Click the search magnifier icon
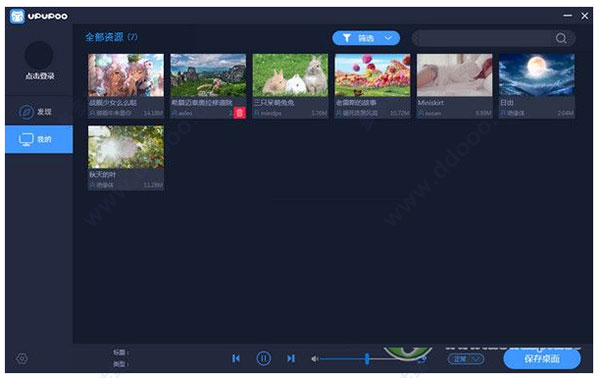 pyautogui.click(x=561, y=38)
